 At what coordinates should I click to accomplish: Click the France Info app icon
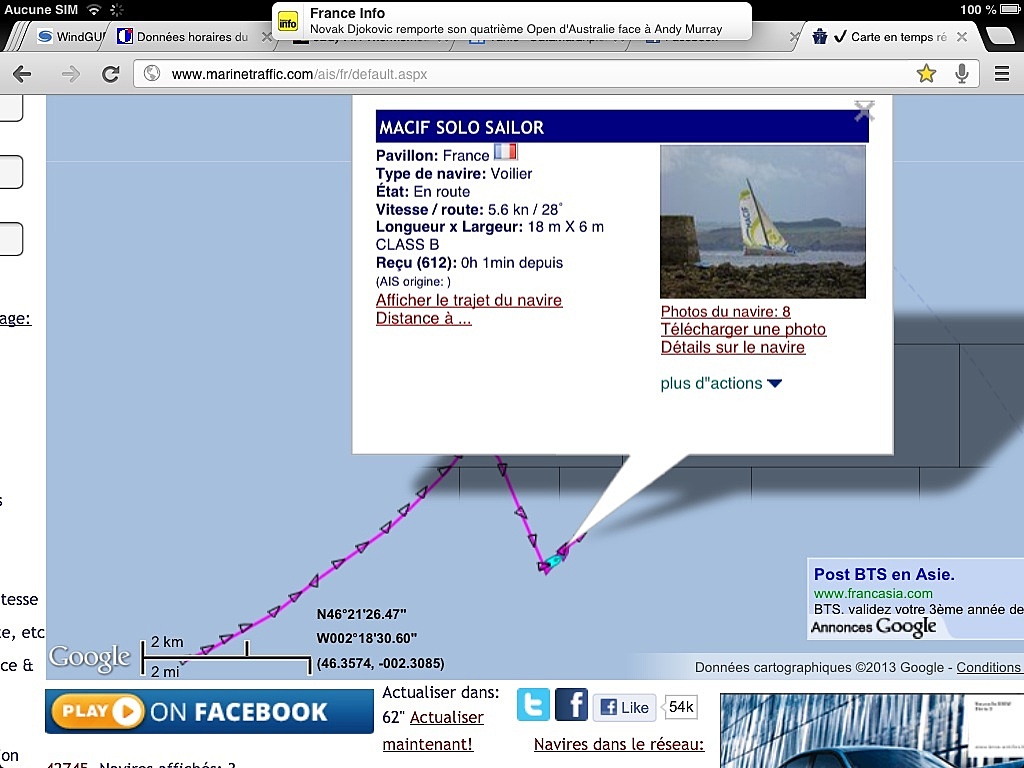coord(287,22)
